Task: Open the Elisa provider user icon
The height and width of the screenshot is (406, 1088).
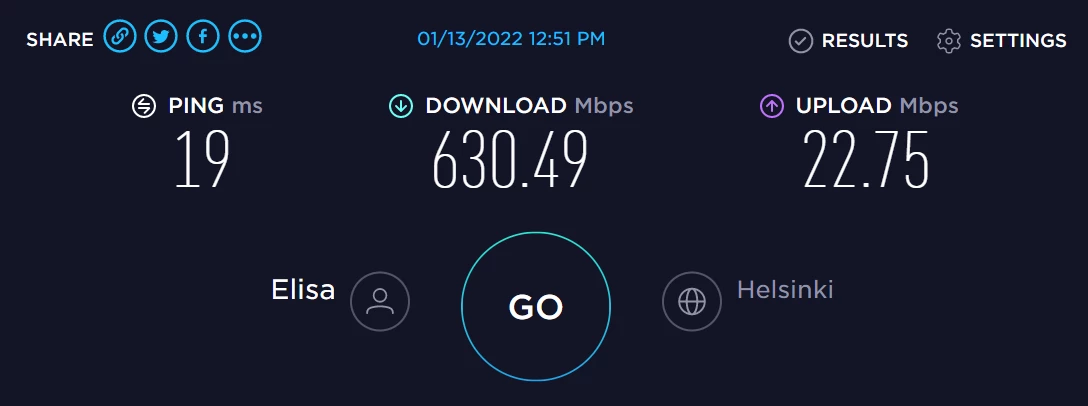Action: (x=380, y=302)
